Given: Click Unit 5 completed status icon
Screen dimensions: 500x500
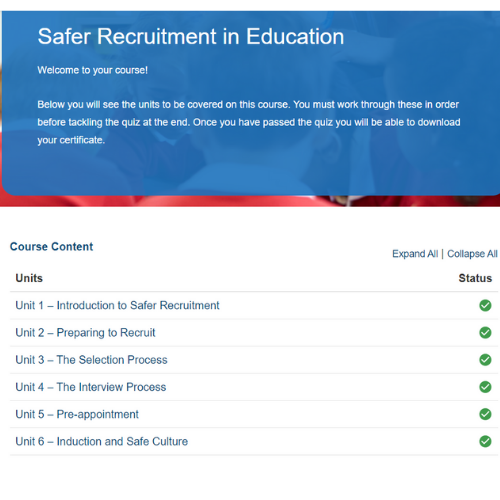Looking at the screenshot, I should (x=485, y=414).
